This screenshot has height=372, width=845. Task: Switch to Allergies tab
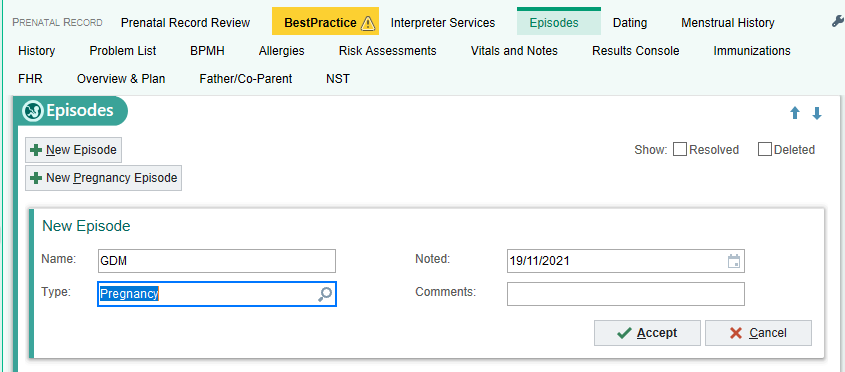pos(281,51)
